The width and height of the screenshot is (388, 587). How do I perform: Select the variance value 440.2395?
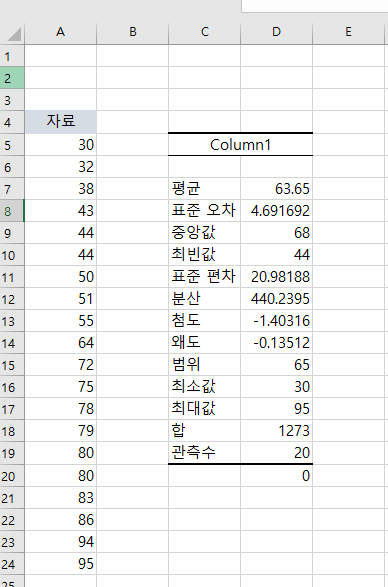tap(276, 299)
